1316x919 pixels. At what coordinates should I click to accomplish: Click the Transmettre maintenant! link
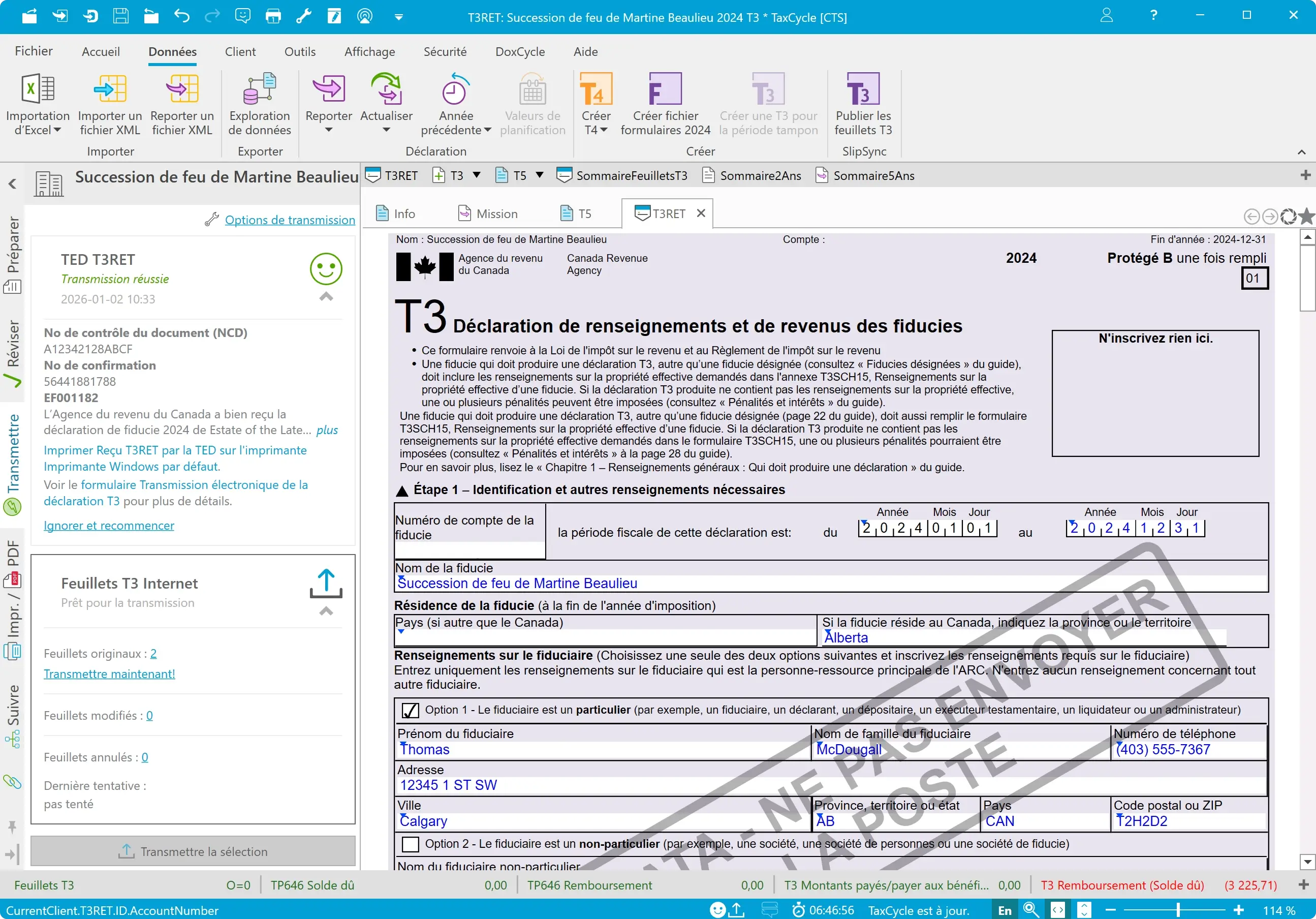(109, 673)
